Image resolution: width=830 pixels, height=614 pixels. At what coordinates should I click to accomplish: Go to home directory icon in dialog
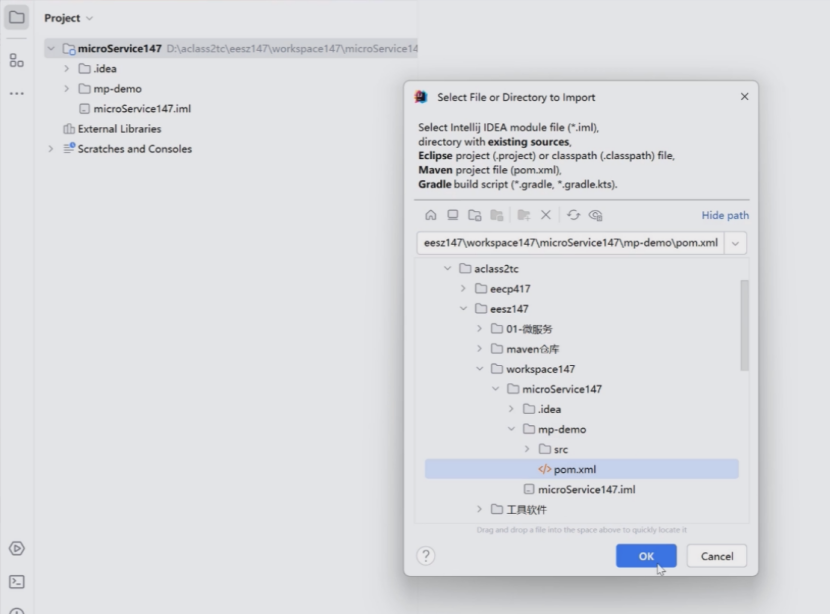pos(431,215)
